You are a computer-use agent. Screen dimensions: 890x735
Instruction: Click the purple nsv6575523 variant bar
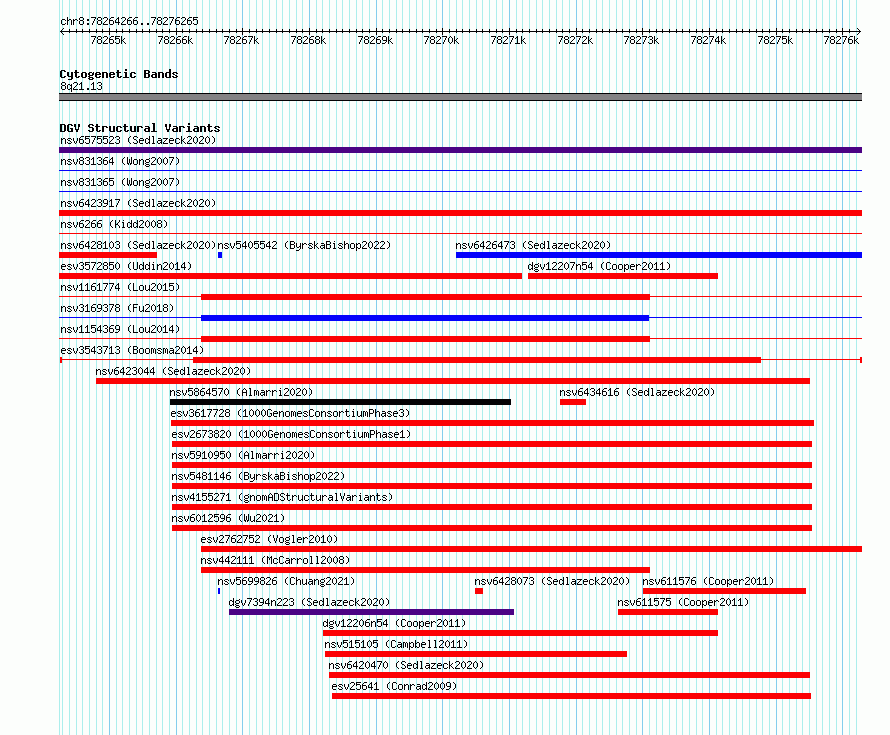point(460,150)
